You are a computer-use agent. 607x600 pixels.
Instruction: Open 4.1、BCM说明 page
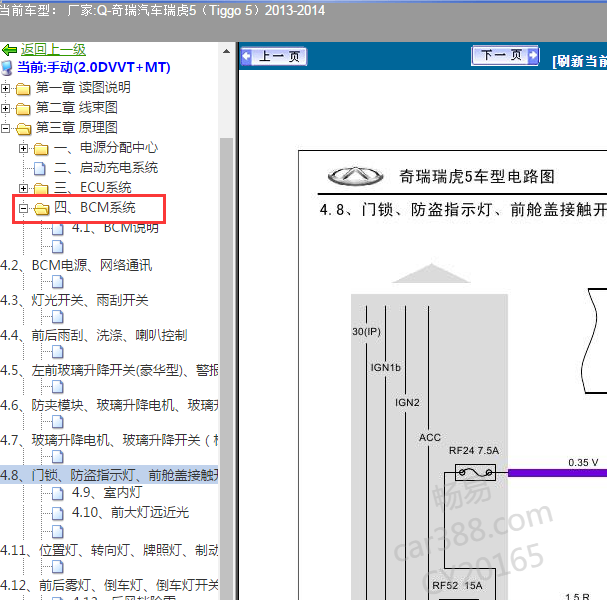tap(115, 228)
